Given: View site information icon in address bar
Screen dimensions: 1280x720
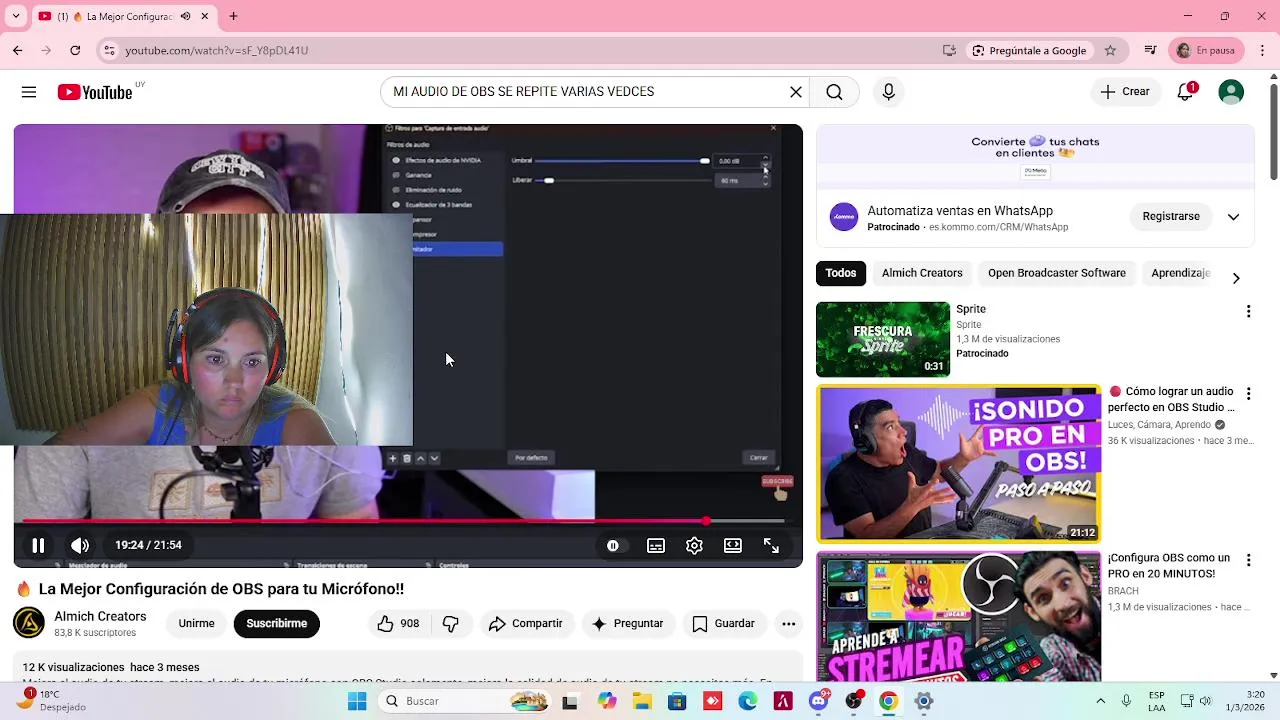Looking at the screenshot, I should tap(109, 50).
